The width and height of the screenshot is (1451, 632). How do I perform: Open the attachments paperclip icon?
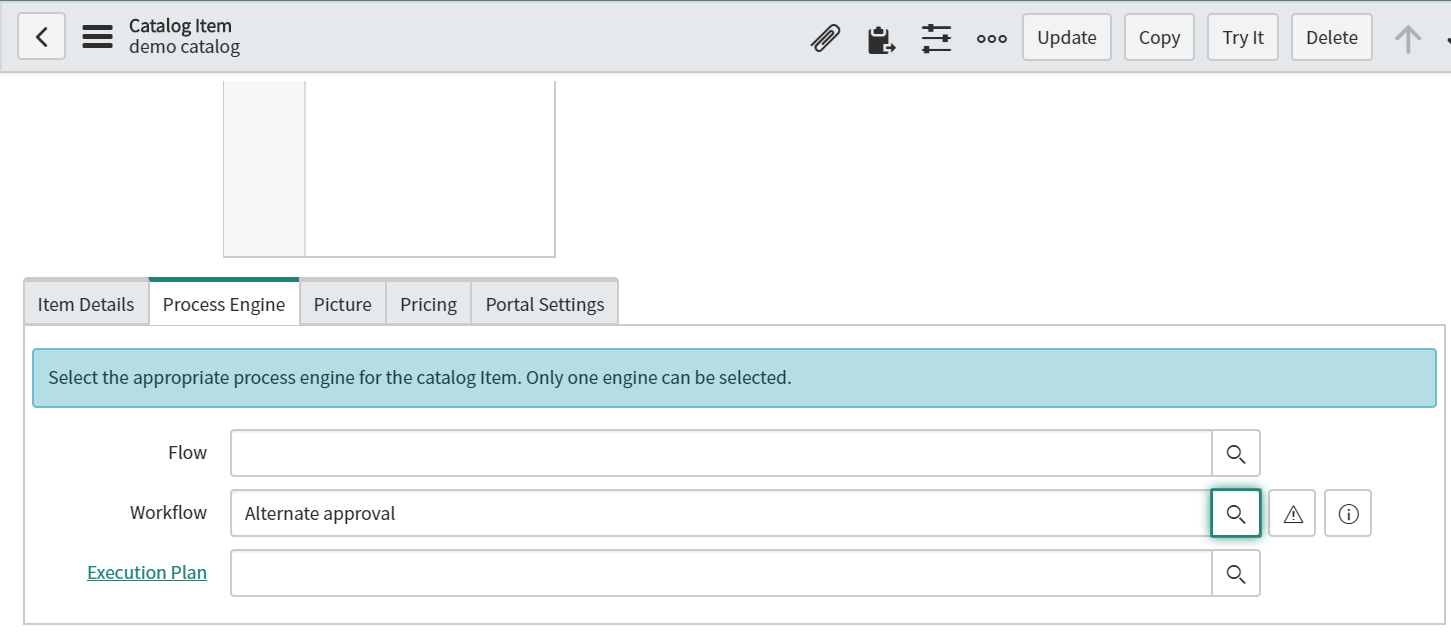pyautogui.click(x=824, y=37)
